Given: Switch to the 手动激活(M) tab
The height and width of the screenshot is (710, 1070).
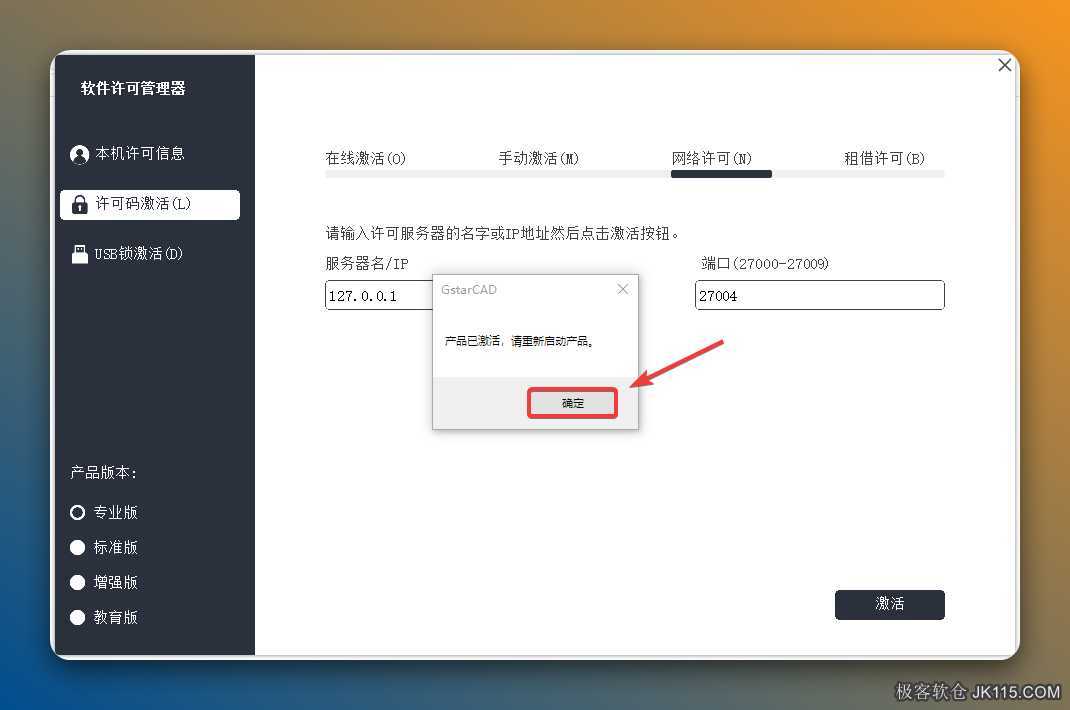Looking at the screenshot, I should (538, 158).
